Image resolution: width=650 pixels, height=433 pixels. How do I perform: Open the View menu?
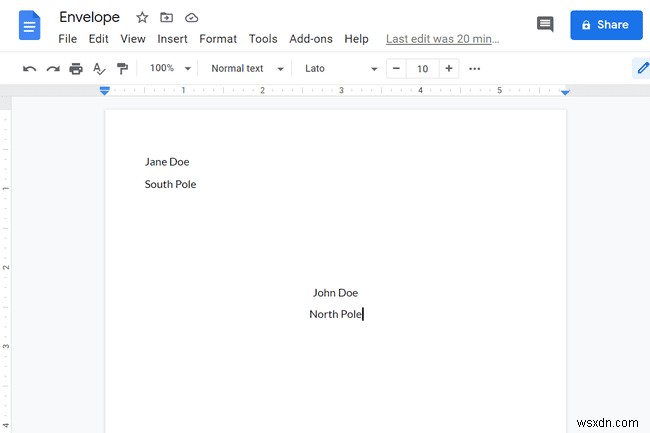(133, 39)
